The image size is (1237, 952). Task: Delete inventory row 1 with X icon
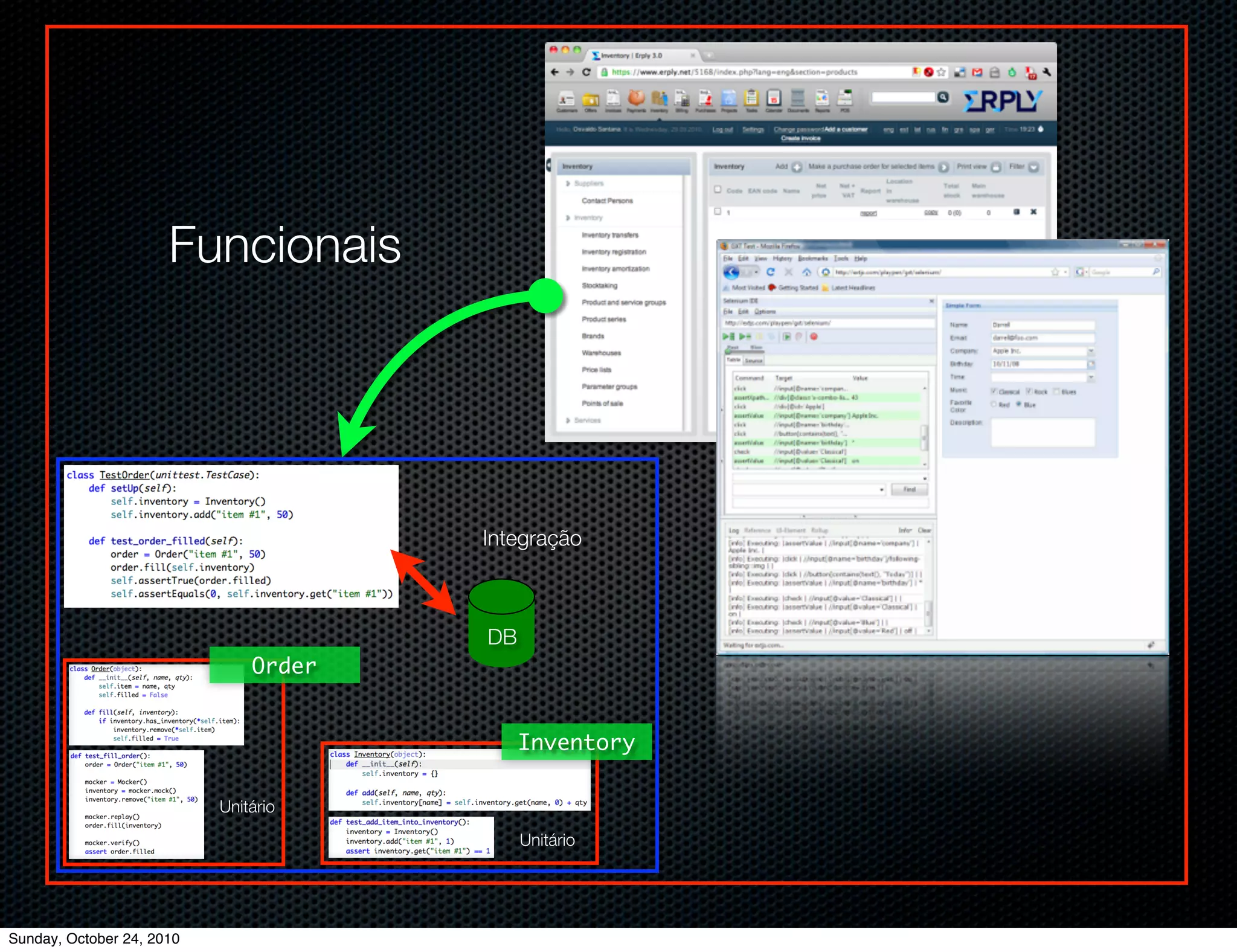[1033, 212]
